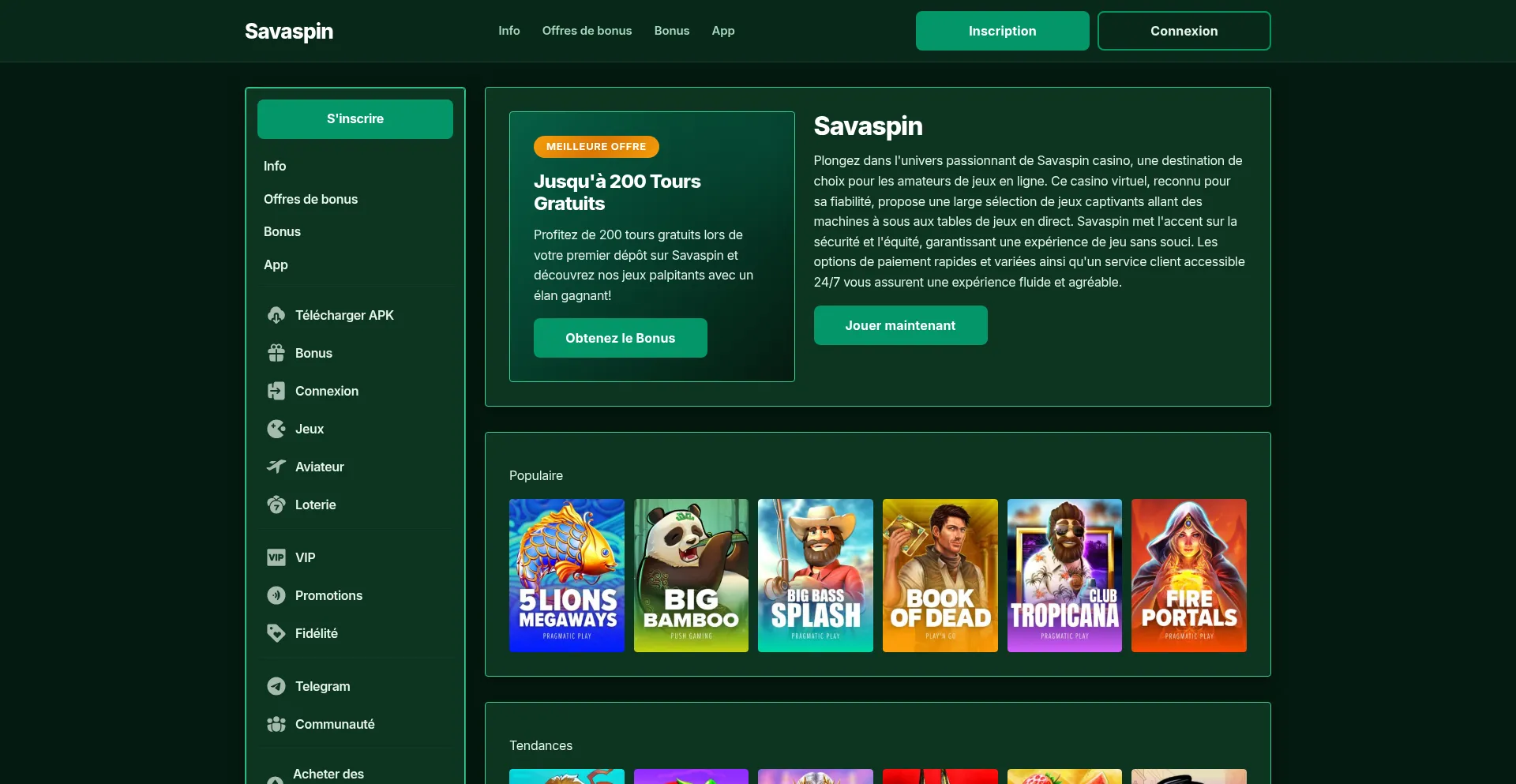
Task: Click the VIP badge icon
Action: coord(276,557)
